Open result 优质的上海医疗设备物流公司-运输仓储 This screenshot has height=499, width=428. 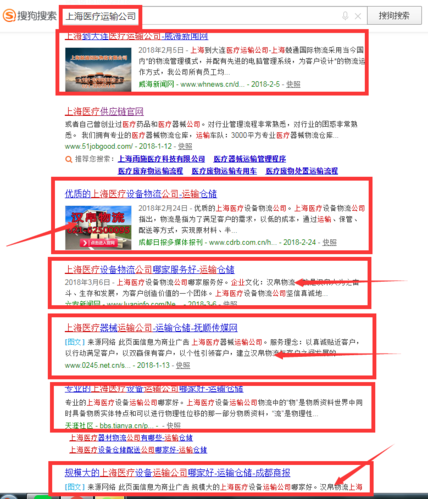tap(141, 194)
